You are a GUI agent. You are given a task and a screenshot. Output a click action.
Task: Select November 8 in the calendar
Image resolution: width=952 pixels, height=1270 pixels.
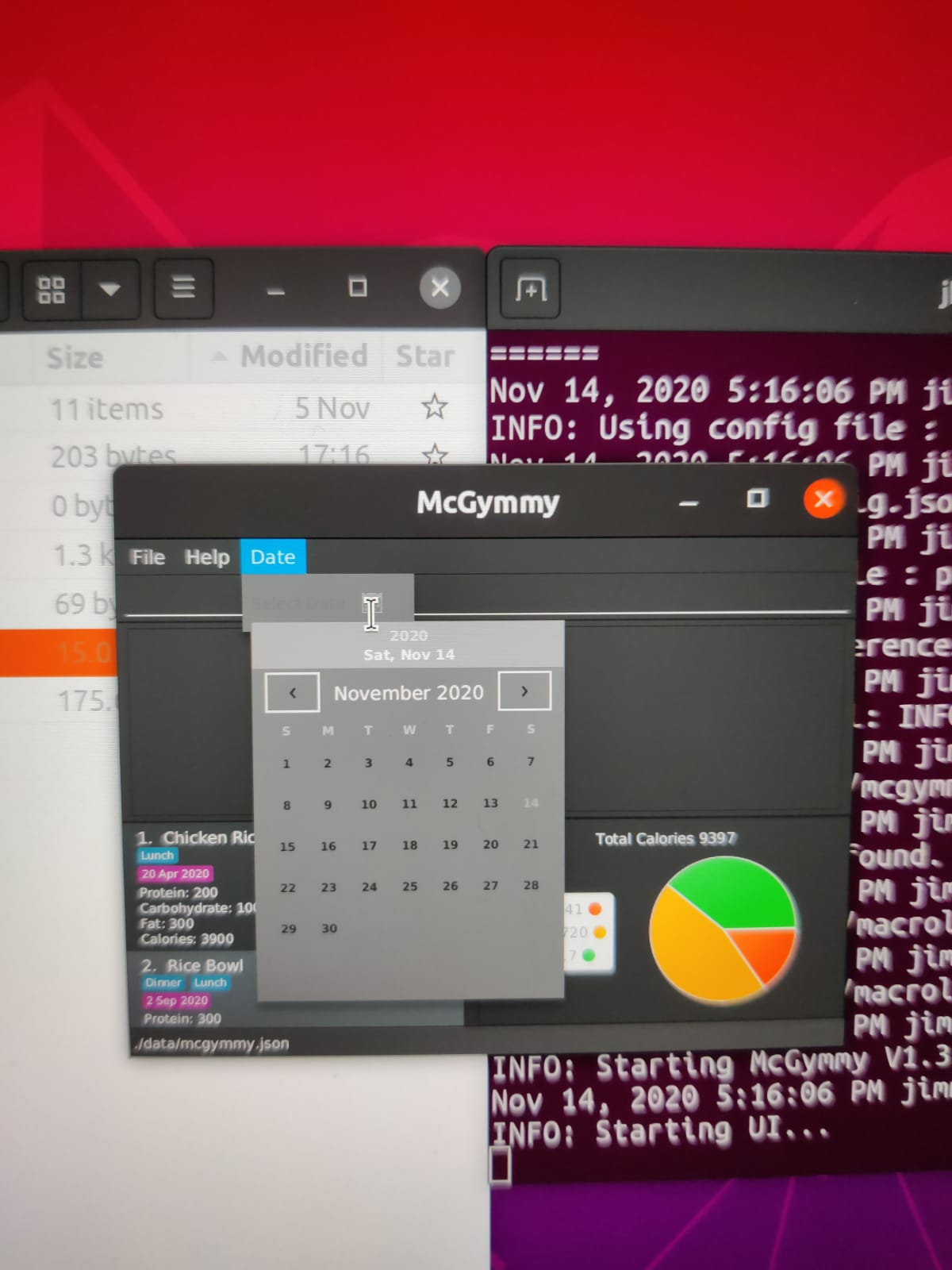coord(286,805)
